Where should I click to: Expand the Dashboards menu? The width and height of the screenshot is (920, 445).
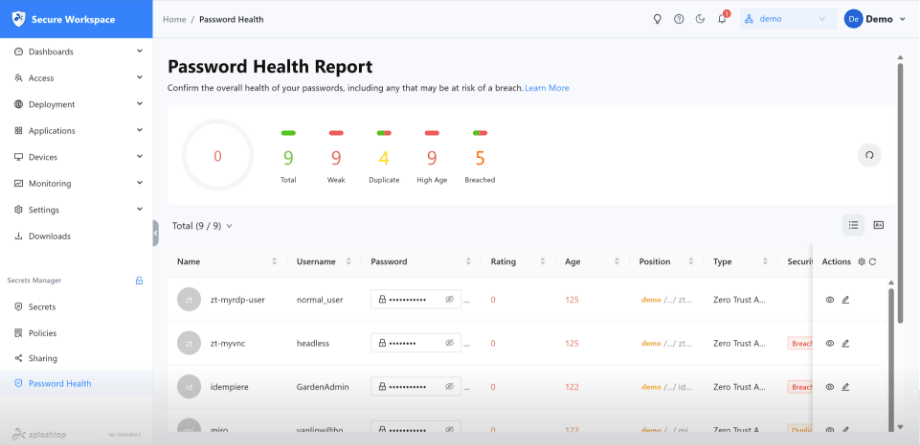pos(76,52)
